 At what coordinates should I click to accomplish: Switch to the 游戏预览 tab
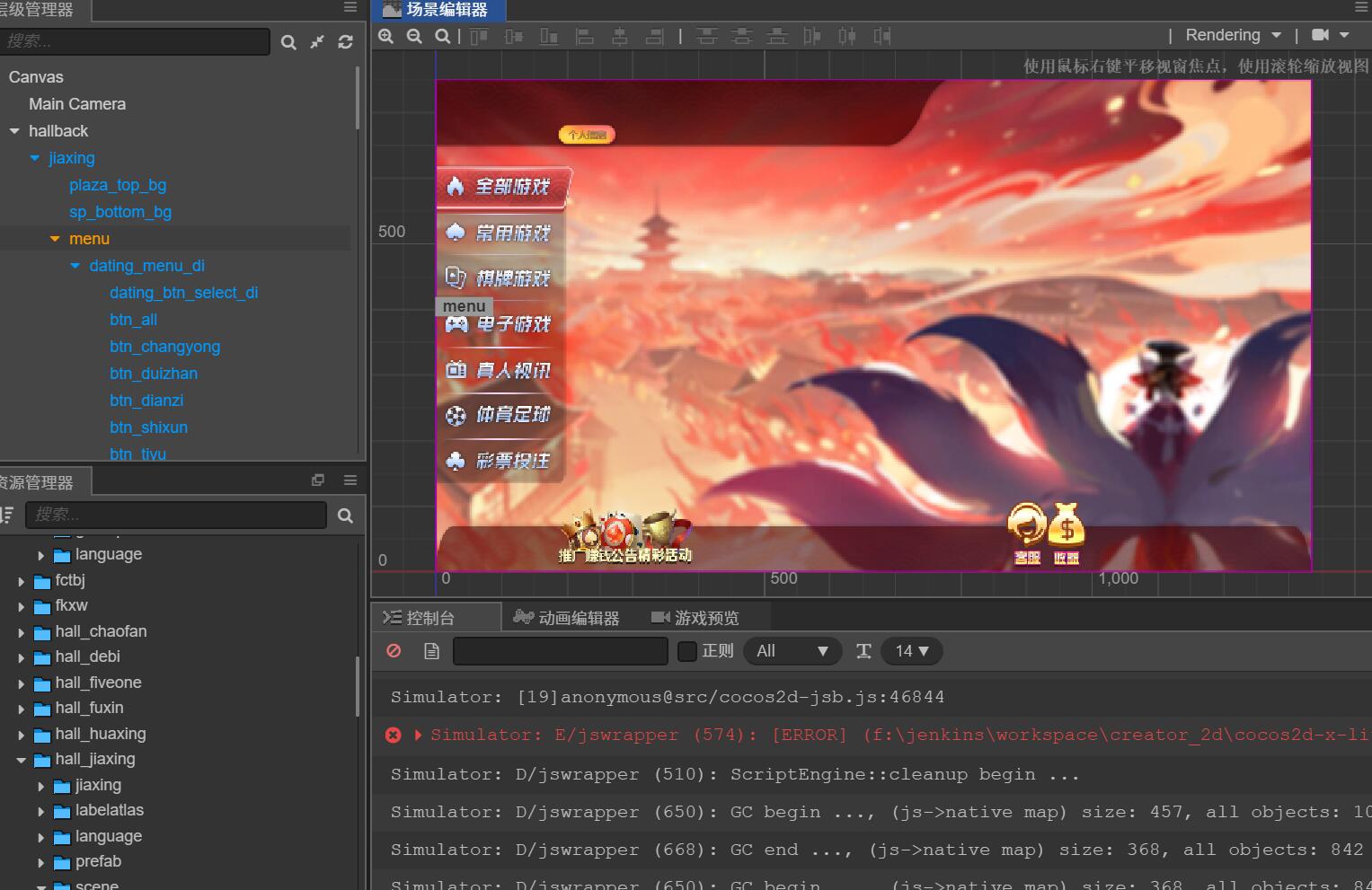coord(695,618)
